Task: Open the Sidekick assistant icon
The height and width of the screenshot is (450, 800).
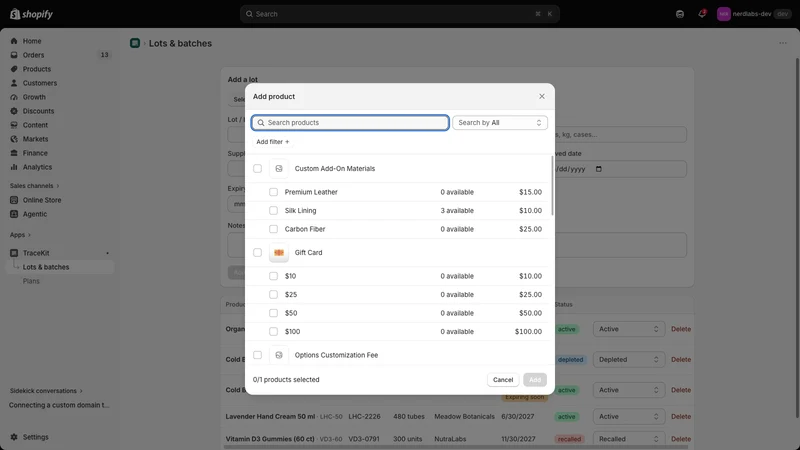Action: (680, 14)
